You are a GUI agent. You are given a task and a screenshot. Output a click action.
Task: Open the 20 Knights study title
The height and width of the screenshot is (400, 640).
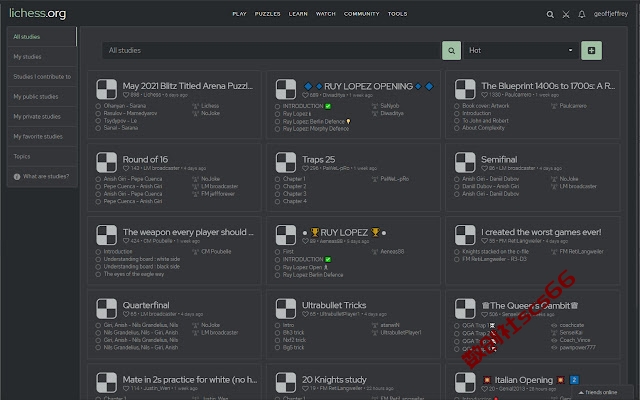click(x=334, y=380)
